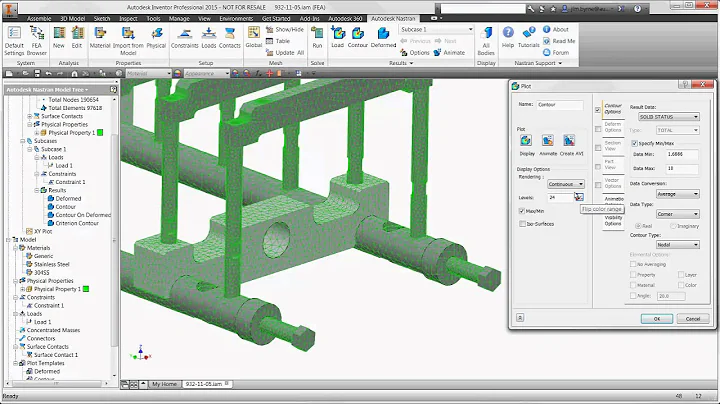Click Update All mesh
Screen dimensions: 720x404
pos(285,53)
